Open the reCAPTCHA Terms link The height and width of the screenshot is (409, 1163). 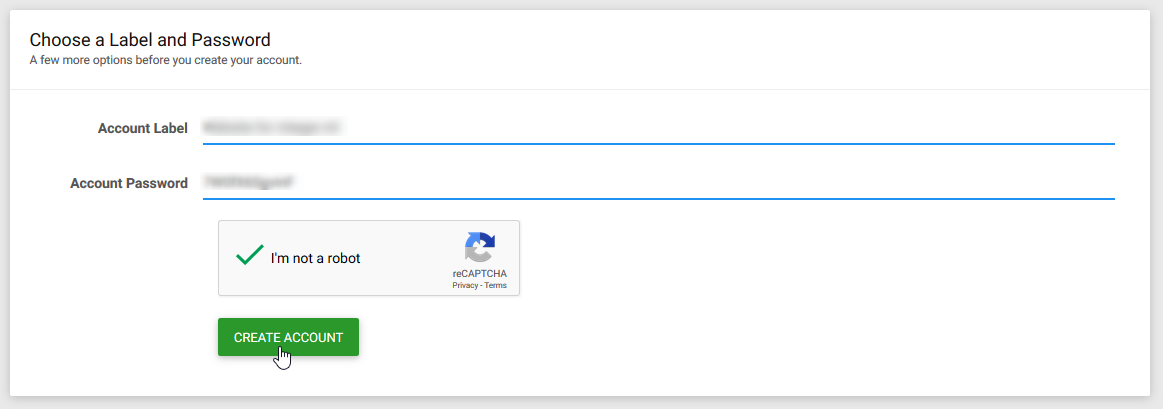coord(496,285)
